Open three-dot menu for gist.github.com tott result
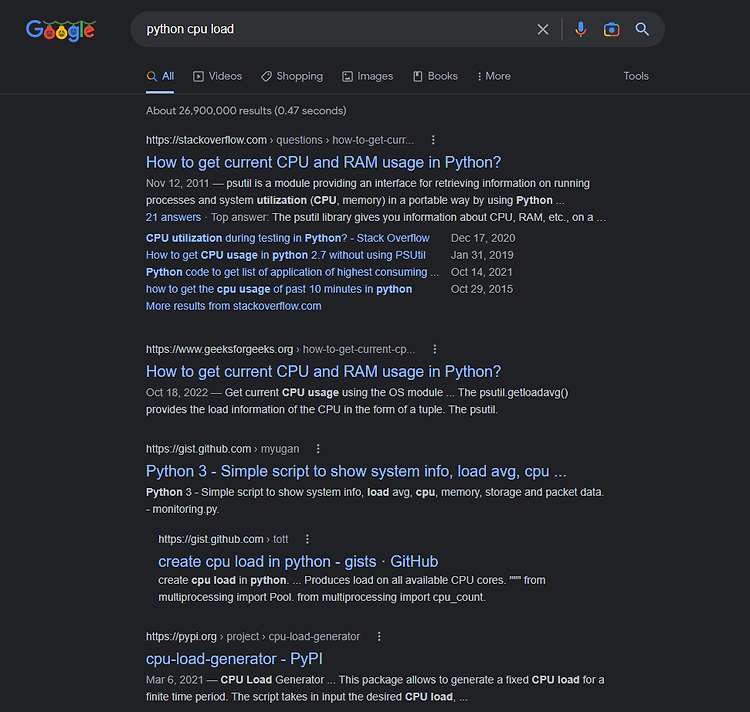 point(307,539)
